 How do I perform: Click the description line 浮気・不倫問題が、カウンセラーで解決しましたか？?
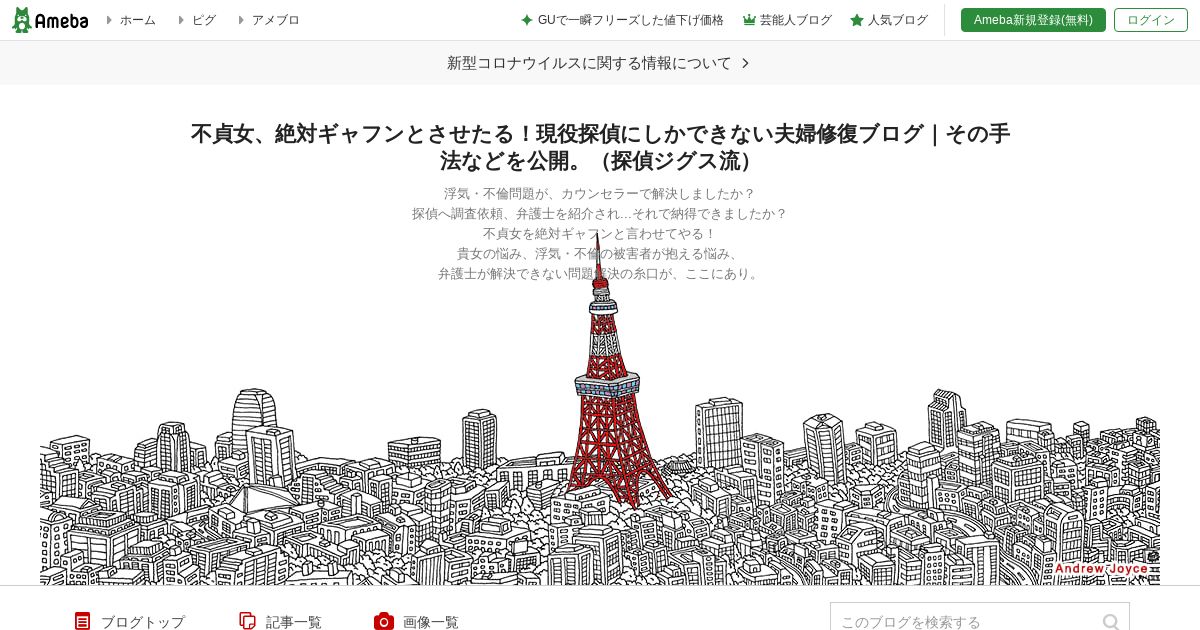click(x=600, y=193)
